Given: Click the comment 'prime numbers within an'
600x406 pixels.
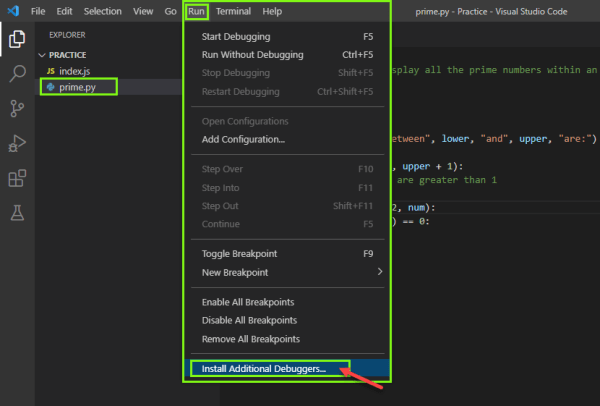Looking at the screenshot, I should pos(533,70).
